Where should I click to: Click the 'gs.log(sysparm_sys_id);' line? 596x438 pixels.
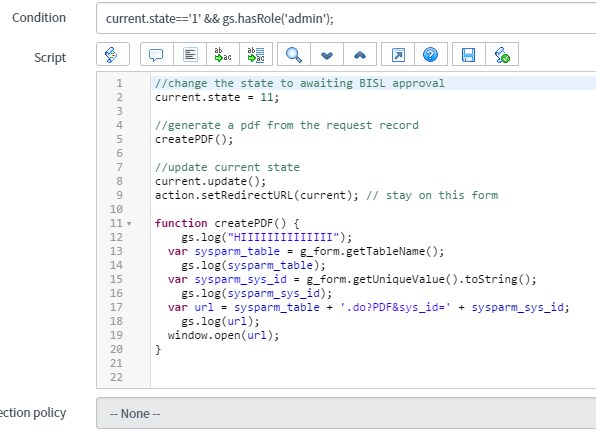click(x=257, y=294)
